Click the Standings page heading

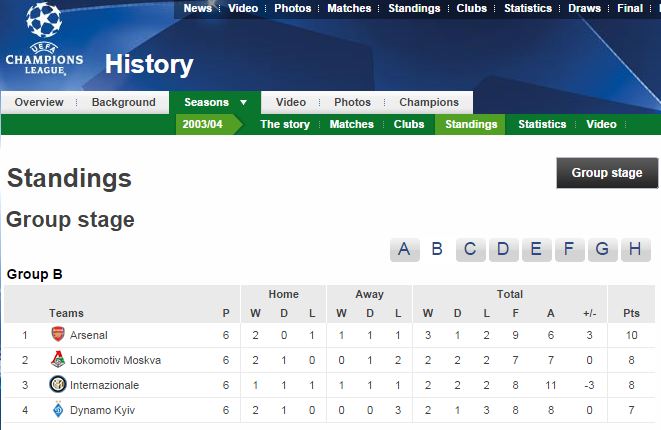tap(69, 178)
